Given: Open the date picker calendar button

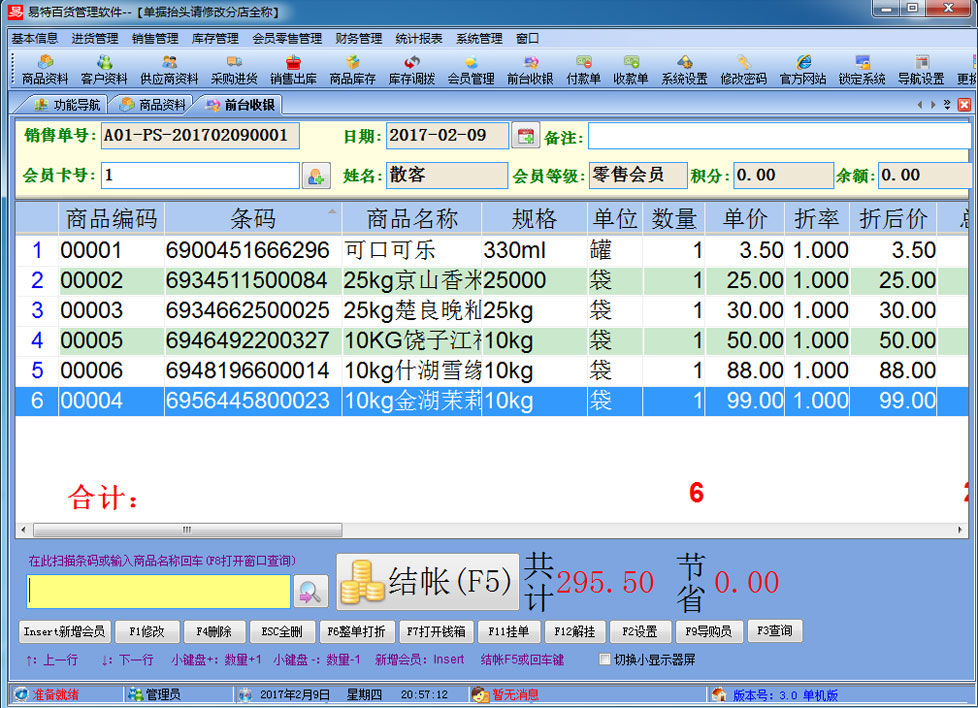Looking at the screenshot, I should [525, 136].
